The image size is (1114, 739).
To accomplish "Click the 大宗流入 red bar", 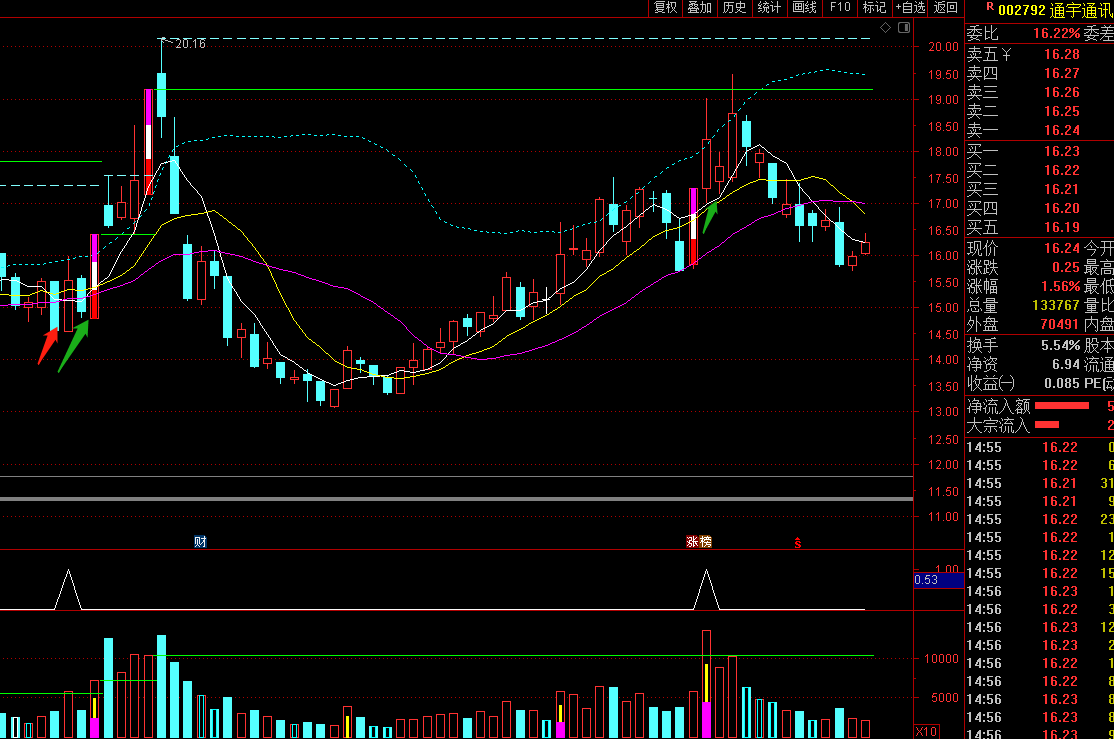I will [x=1047, y=425].
